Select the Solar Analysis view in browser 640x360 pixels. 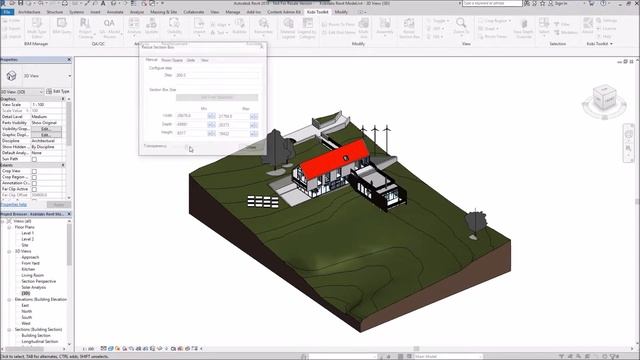tap(33, 287)
